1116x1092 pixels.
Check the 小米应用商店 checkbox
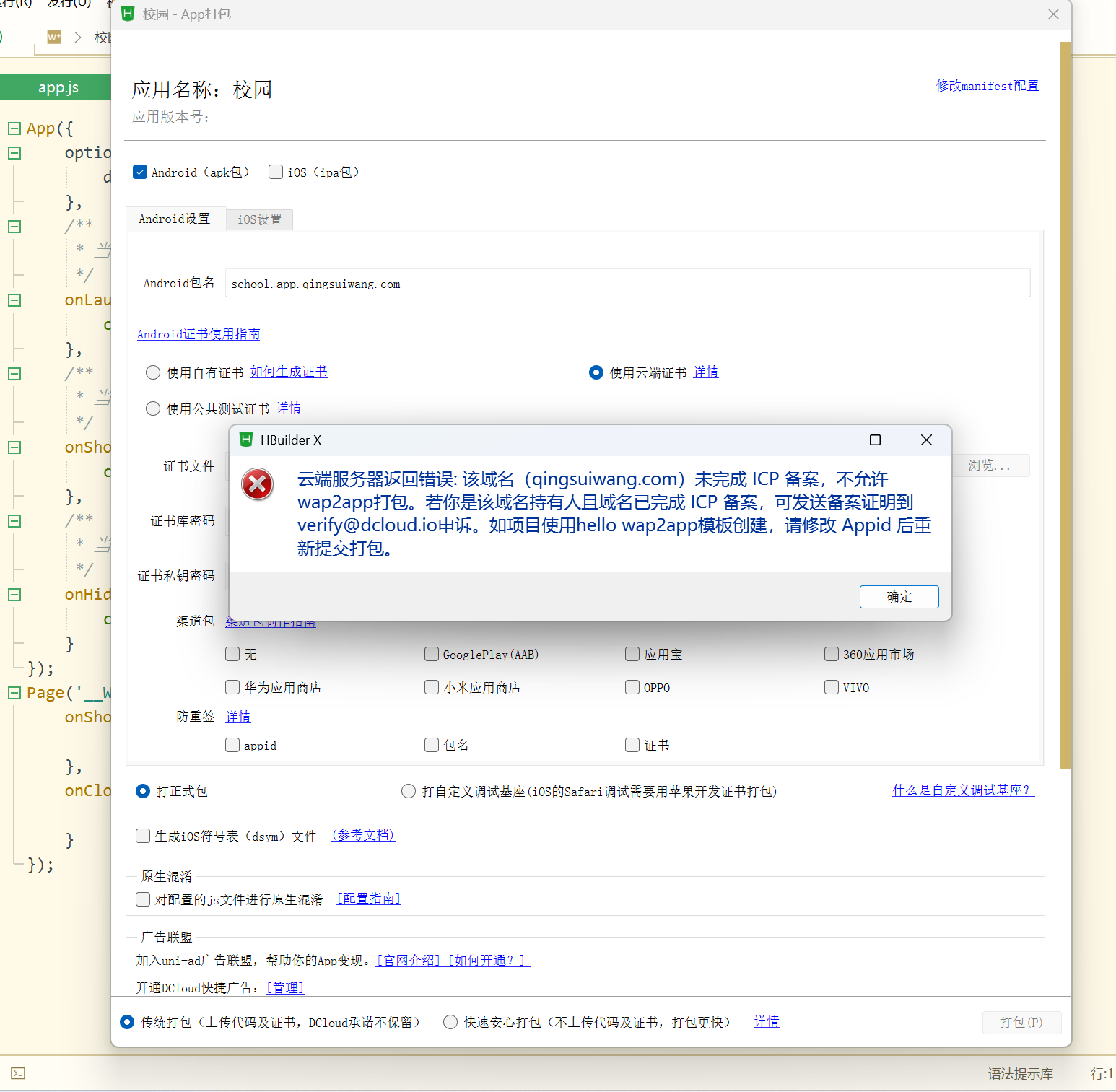[432, 687]
